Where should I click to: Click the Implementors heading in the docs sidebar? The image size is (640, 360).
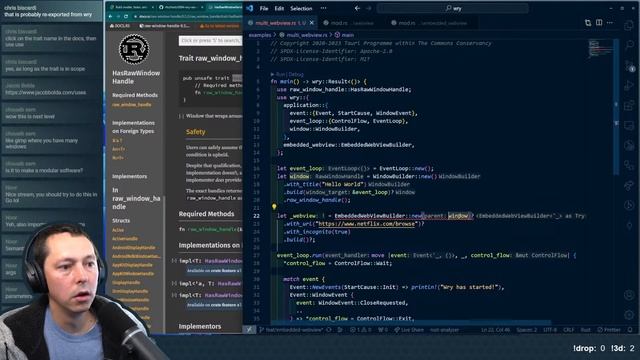129,176
